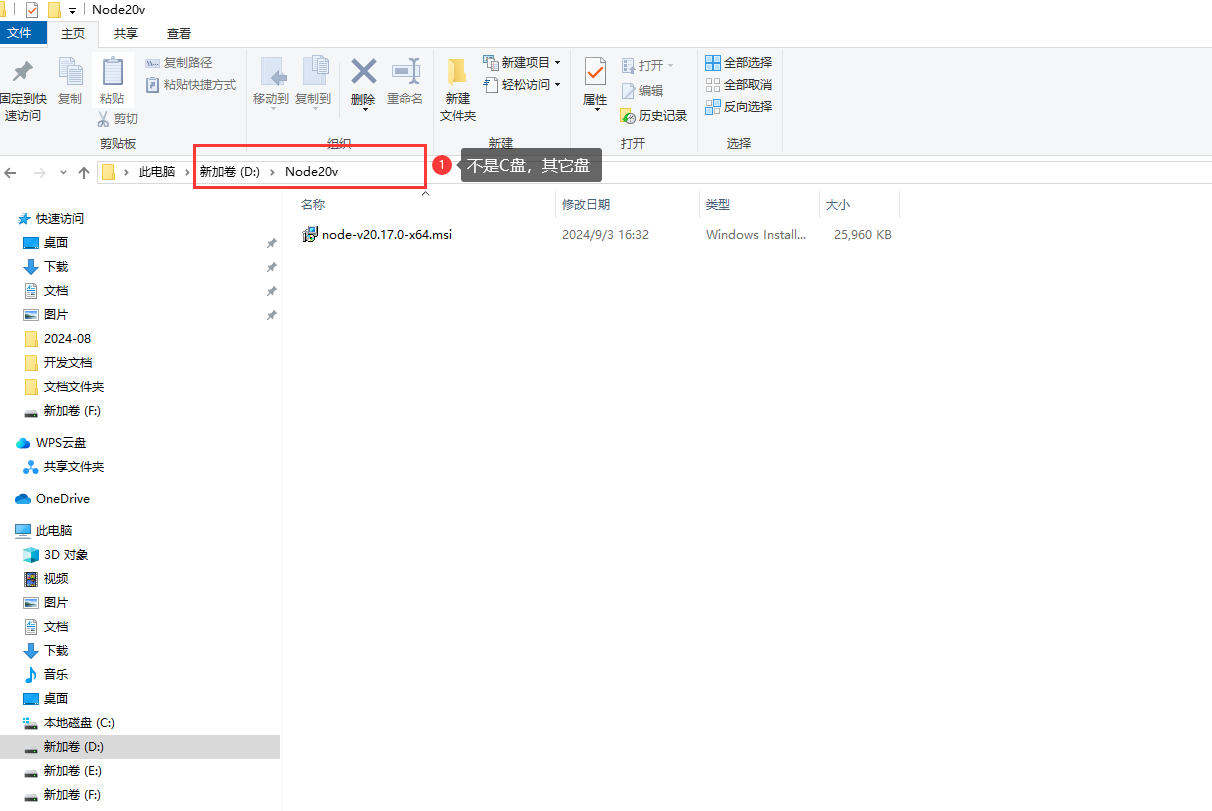
Task: Open the Easy access dropdown
Action: 522,85
